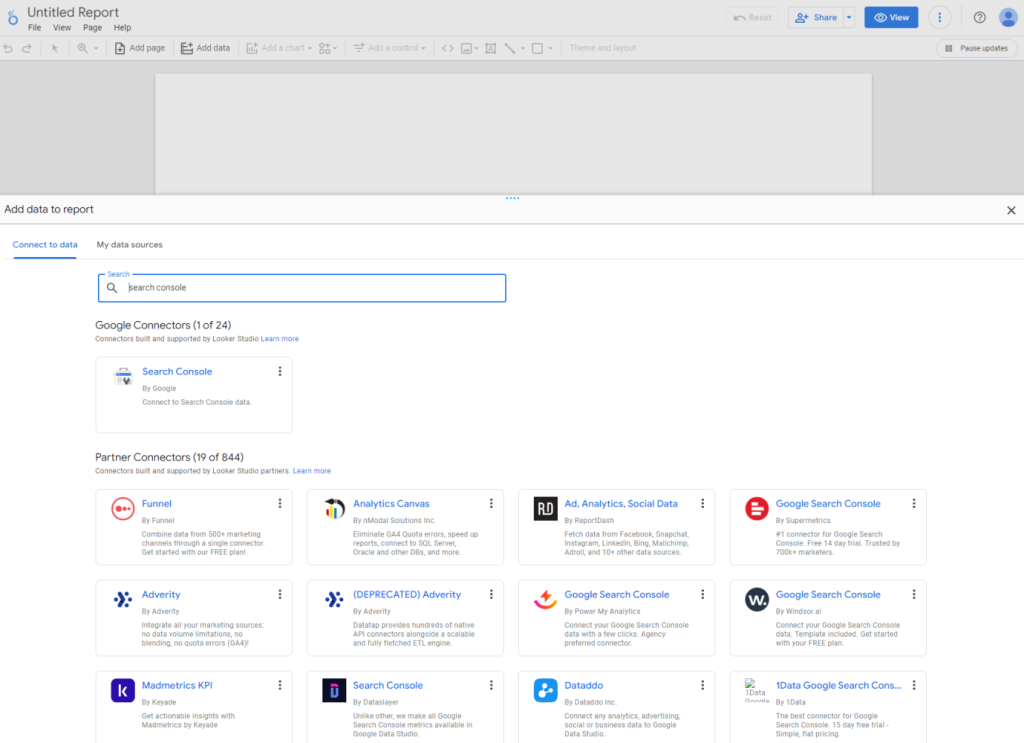1024x743 pixels.
Task: Click the Search Console connector icon by Google
Action: [x=123, y=377]
